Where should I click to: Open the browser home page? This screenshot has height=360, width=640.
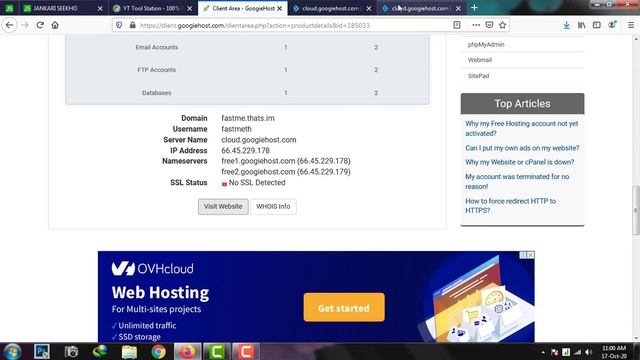tap(55, 25)
